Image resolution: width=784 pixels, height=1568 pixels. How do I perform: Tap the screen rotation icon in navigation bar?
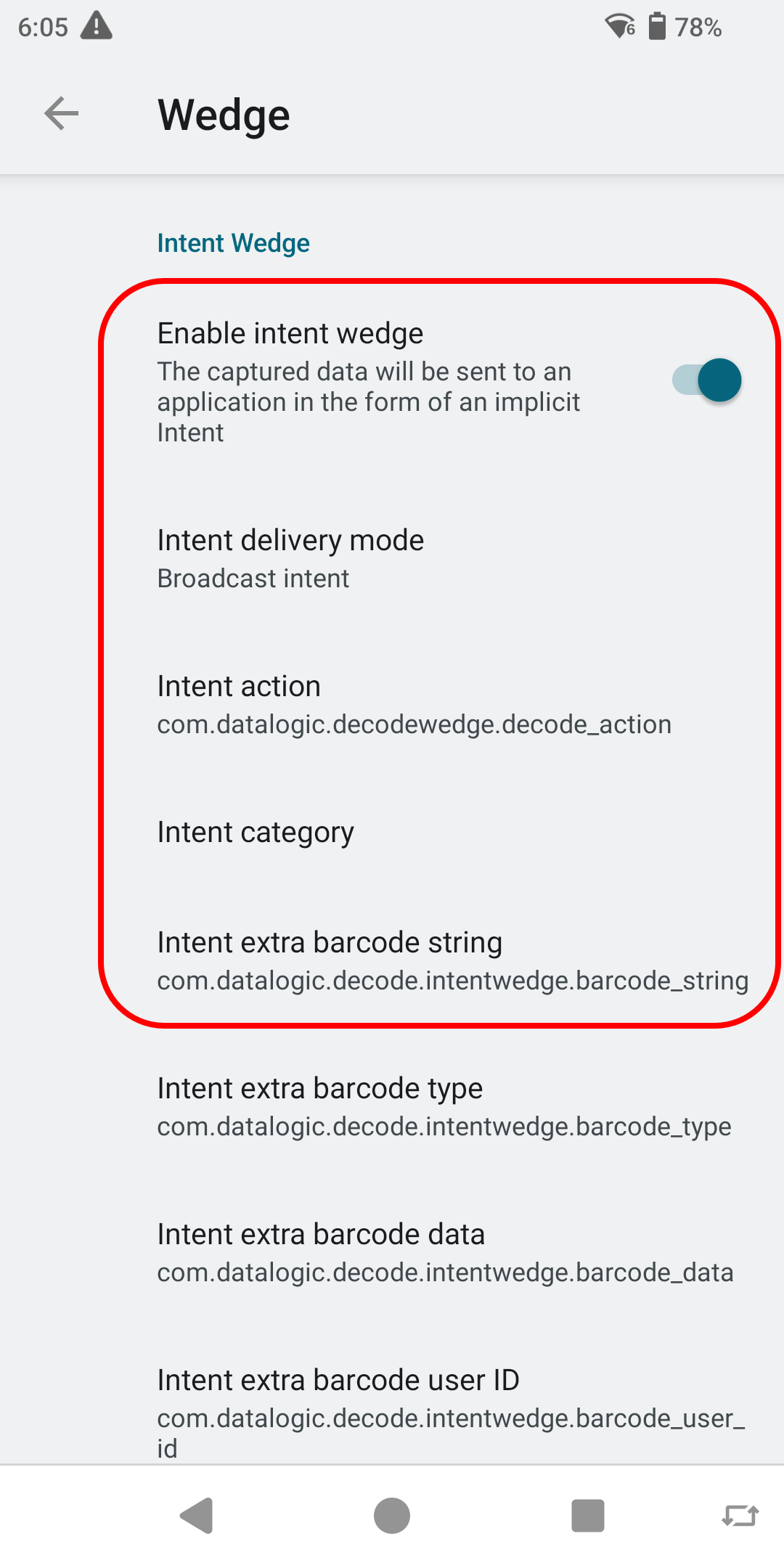741,1515
